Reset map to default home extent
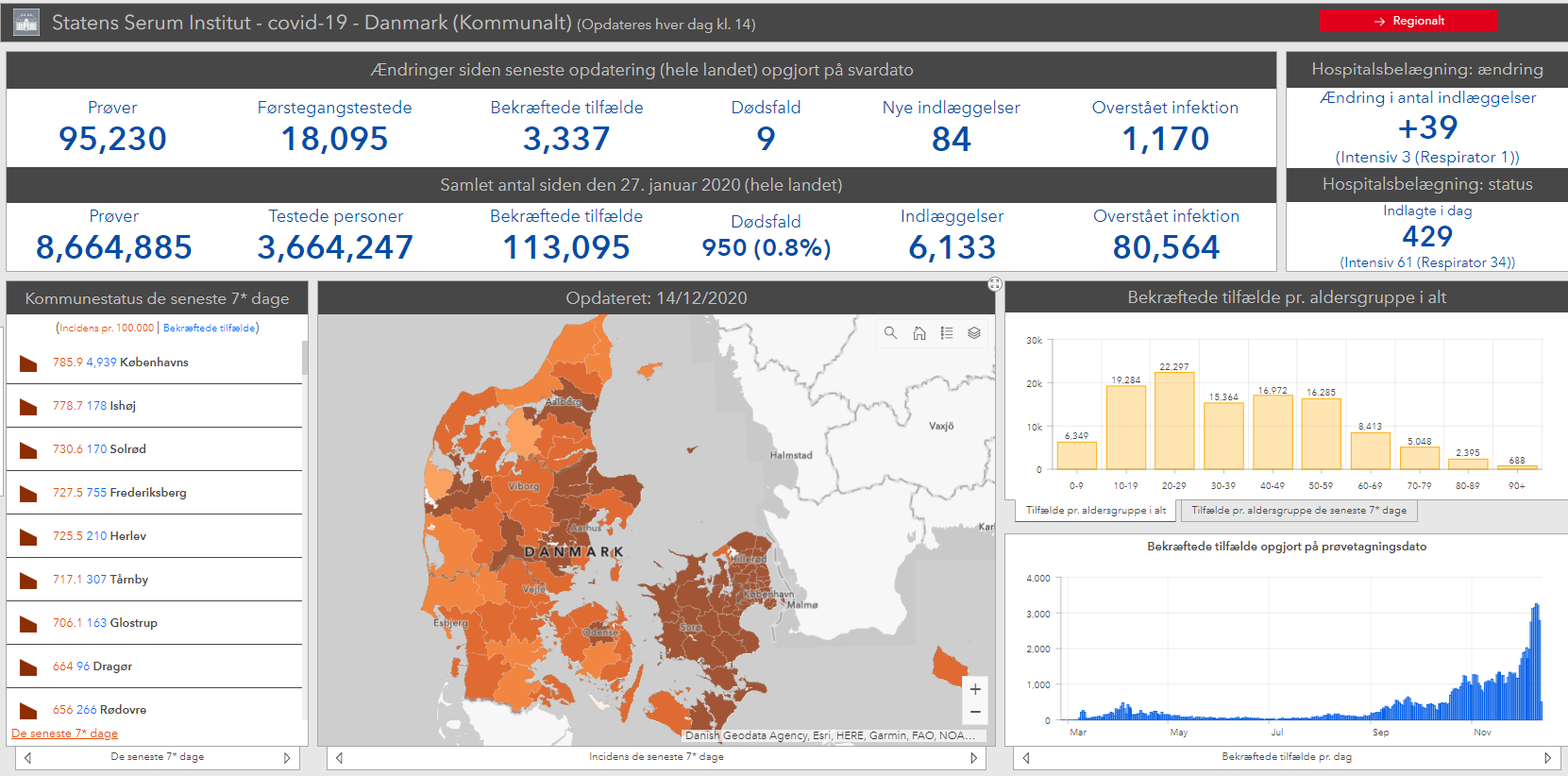The width and height of the screenshot is (1568, 776). coord(919,333)
